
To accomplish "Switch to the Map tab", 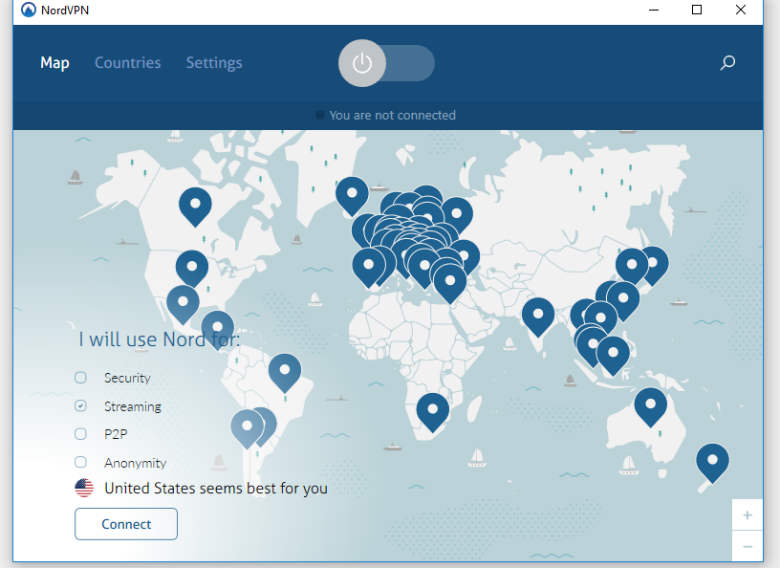I will 55,63.
